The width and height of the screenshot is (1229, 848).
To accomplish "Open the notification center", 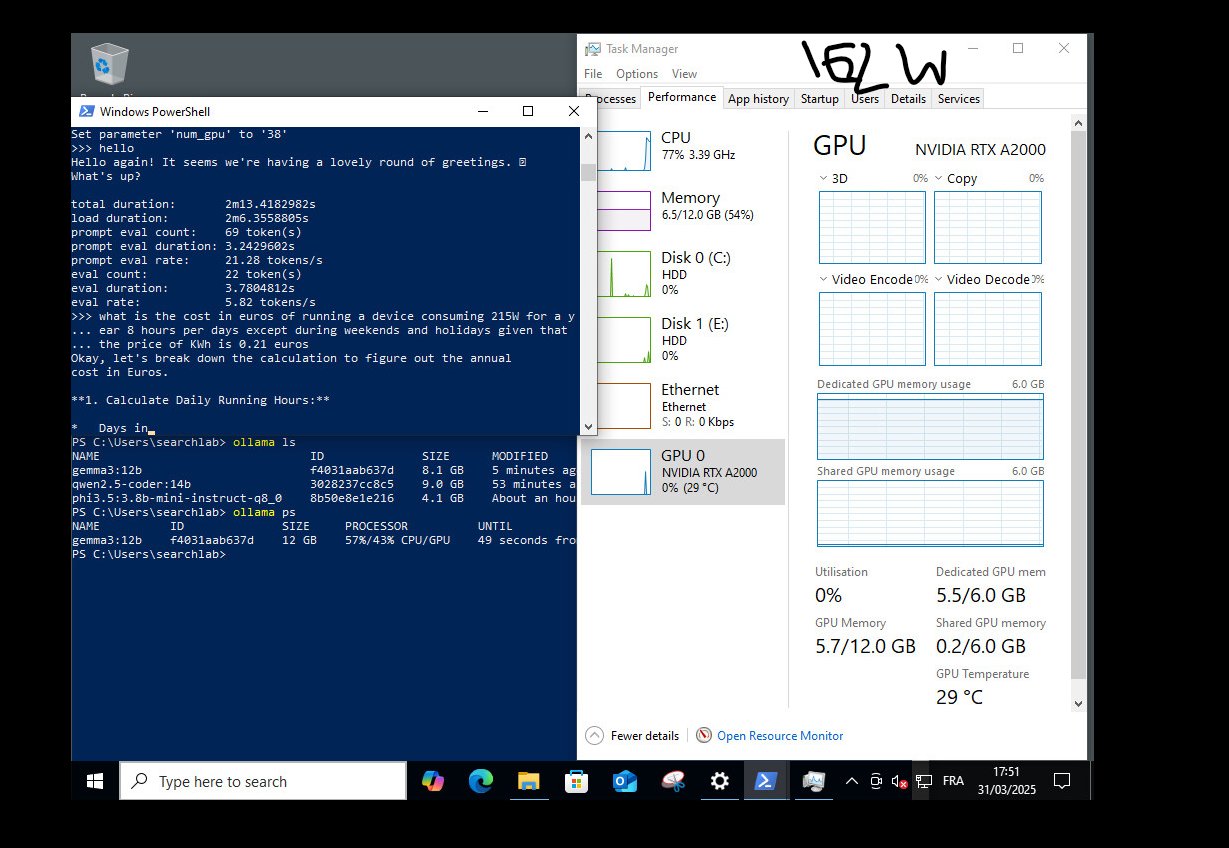I will (1062, 781).
